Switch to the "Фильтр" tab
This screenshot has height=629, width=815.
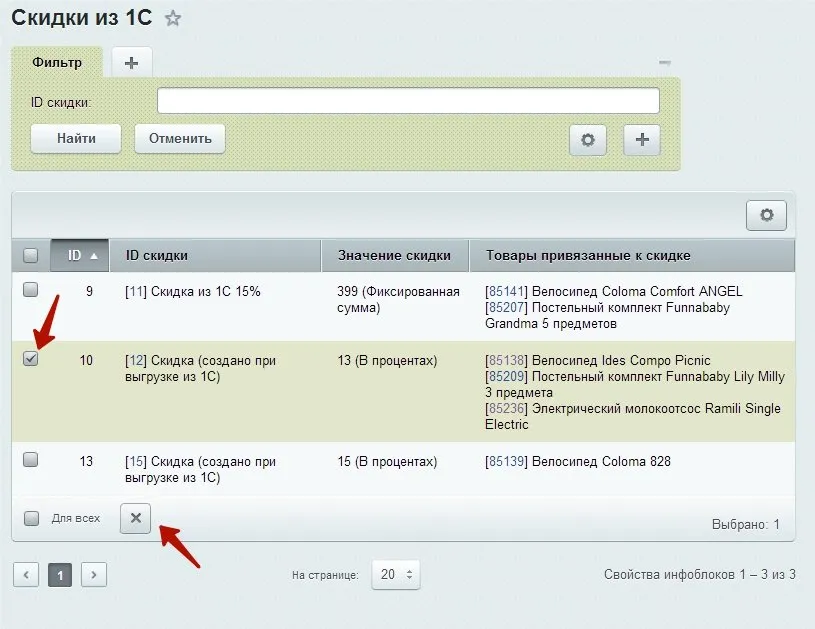[x=57, y=62]
